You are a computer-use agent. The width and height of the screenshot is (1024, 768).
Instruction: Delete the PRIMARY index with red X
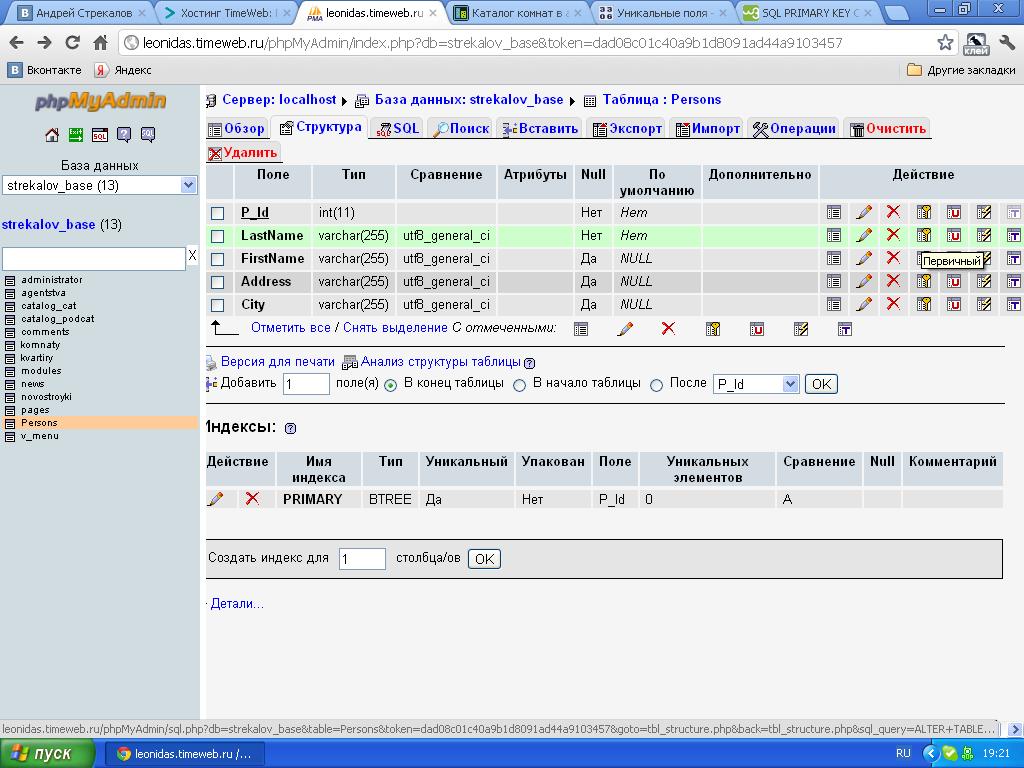(252, 499)
